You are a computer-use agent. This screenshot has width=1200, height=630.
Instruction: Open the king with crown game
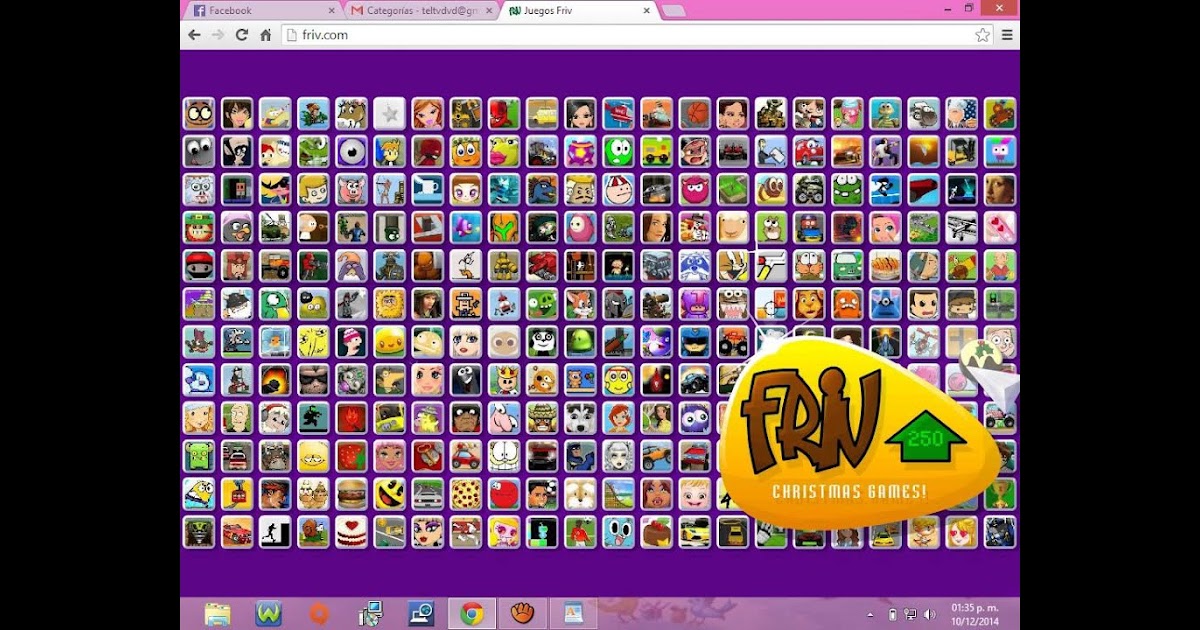pyautogui.click(x=504, y=379)
